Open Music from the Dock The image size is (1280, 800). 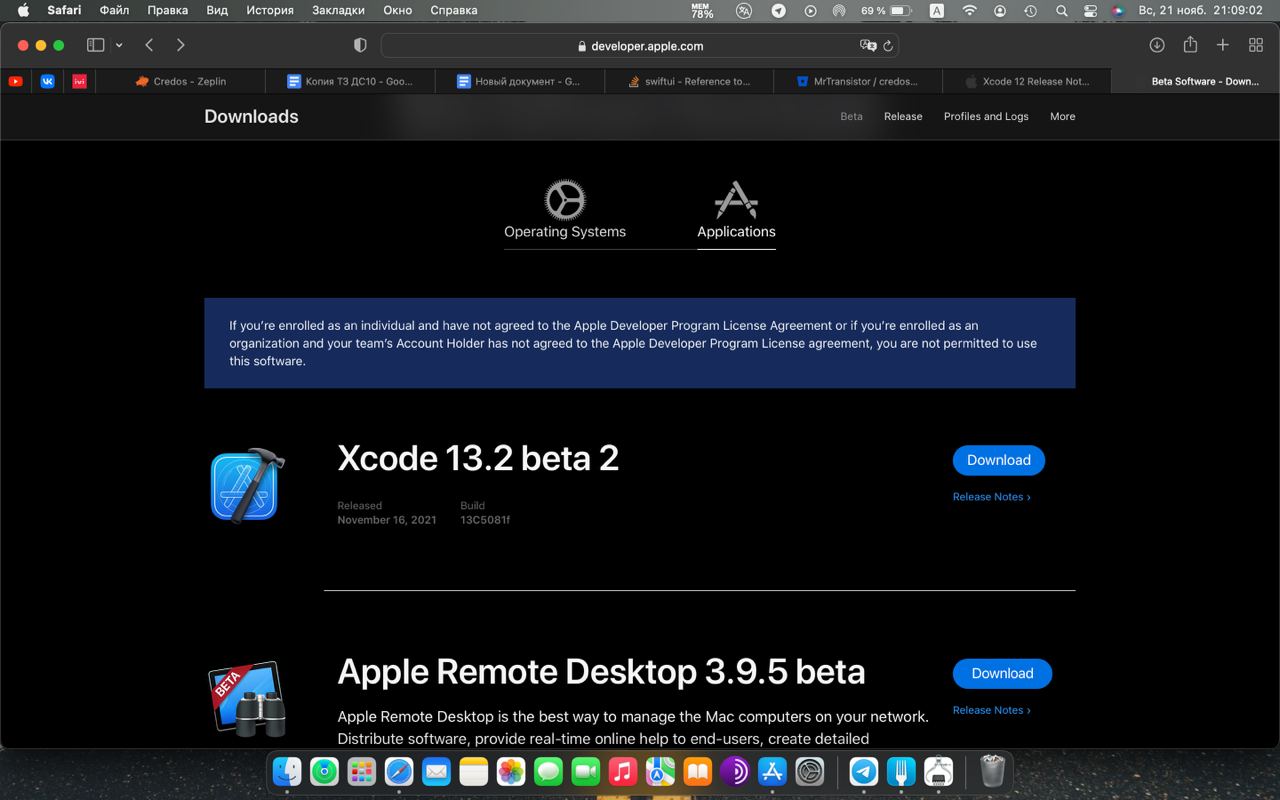point(623,771)
